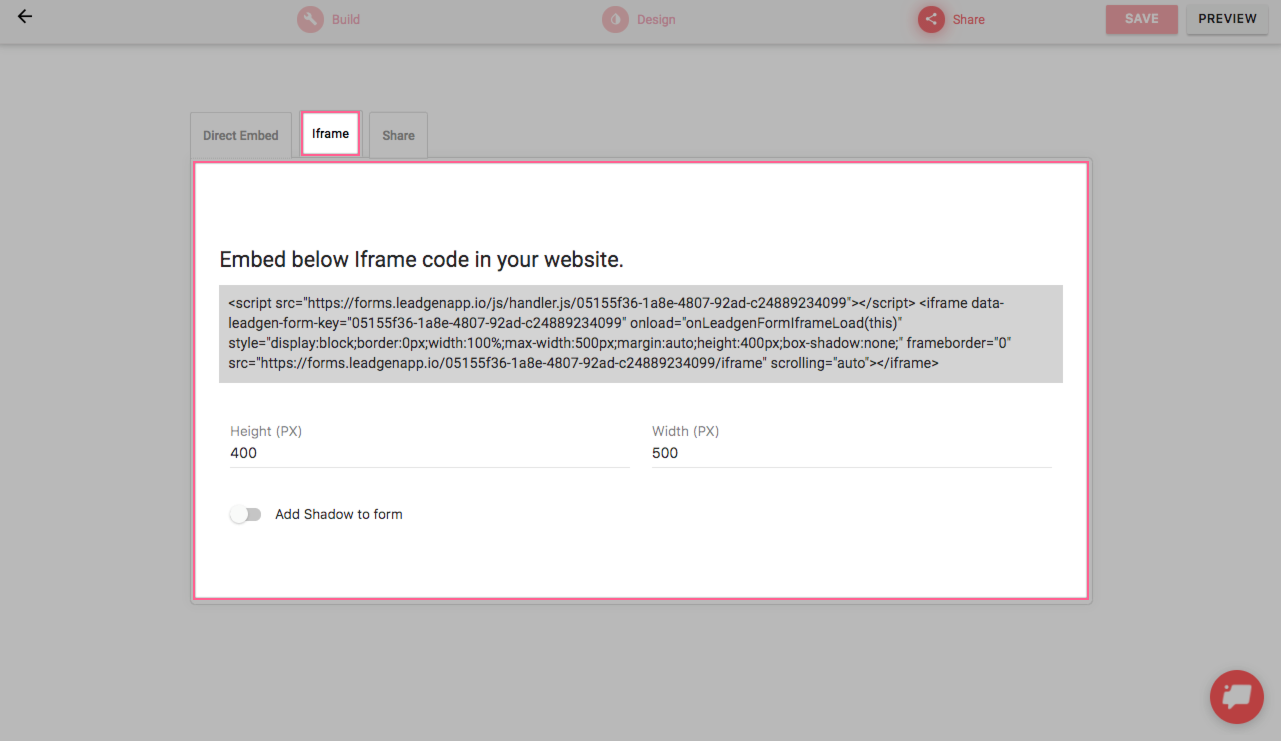Screen dimensions: 1281x741
Task: Click the Width (PX) input field
Action: 852,453
